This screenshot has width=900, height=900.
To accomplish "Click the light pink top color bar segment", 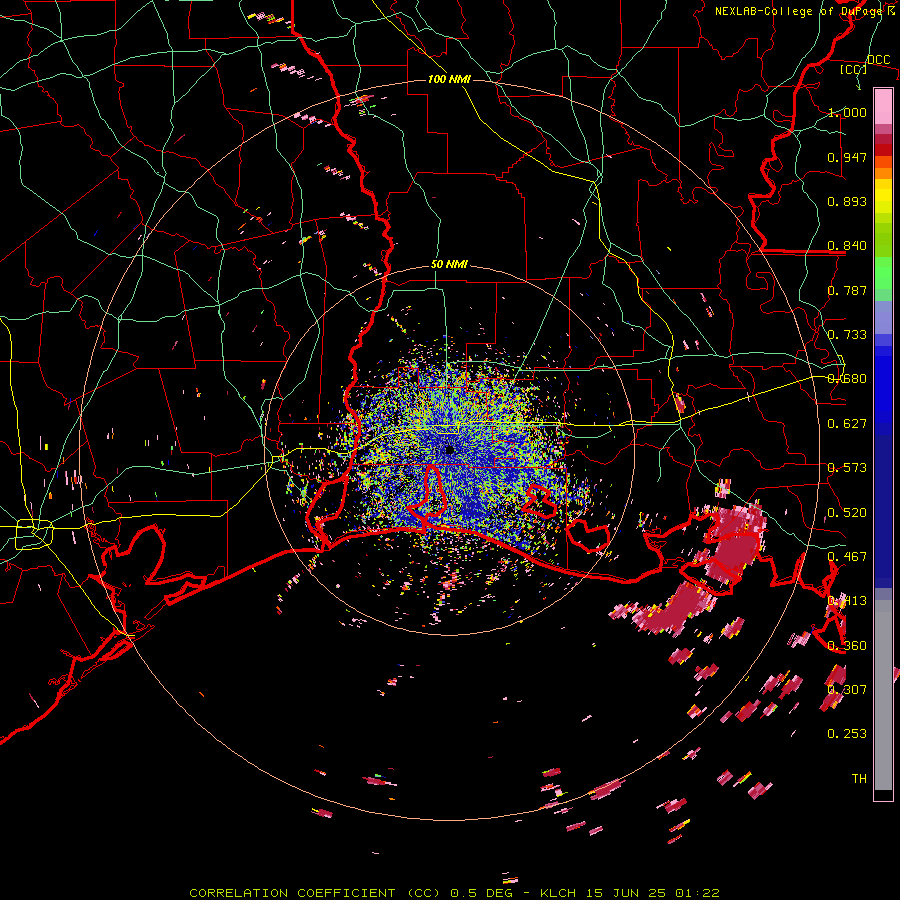I will pos(883,107).
